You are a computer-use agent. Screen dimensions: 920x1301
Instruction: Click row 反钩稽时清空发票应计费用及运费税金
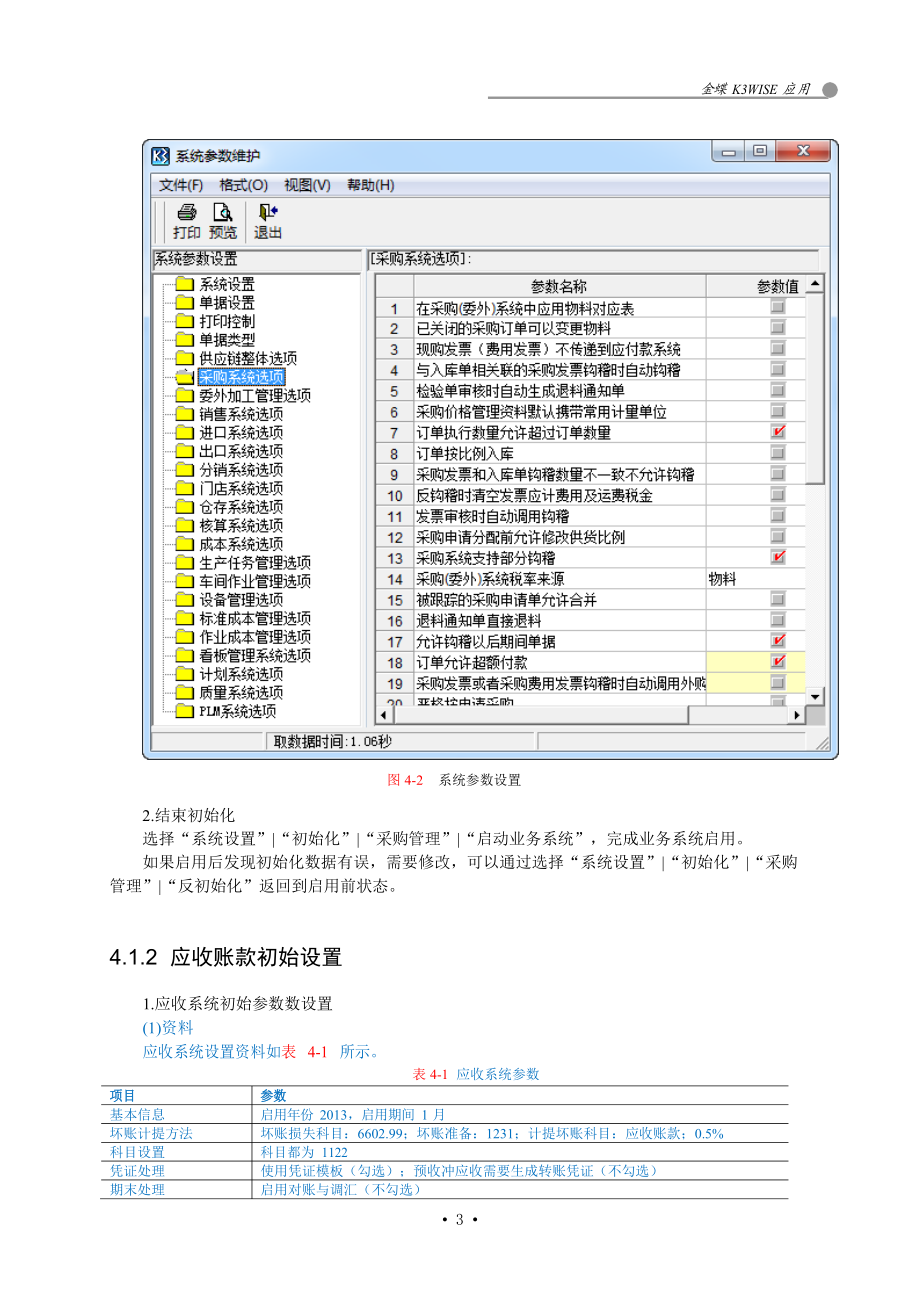pos(590,495)
